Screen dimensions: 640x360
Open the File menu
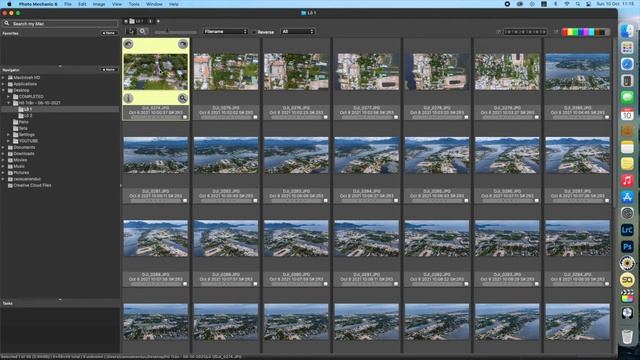(x=68, y=4)
